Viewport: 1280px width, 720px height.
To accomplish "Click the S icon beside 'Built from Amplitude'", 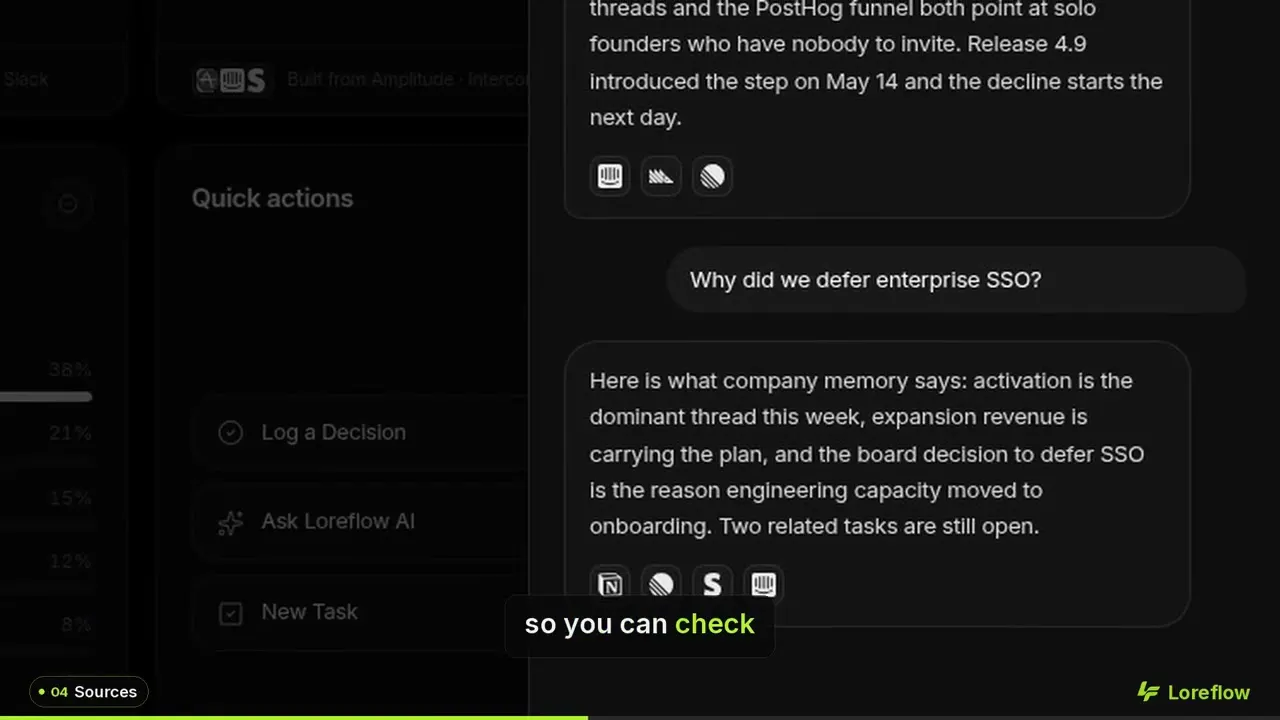I will coord(256,80).
